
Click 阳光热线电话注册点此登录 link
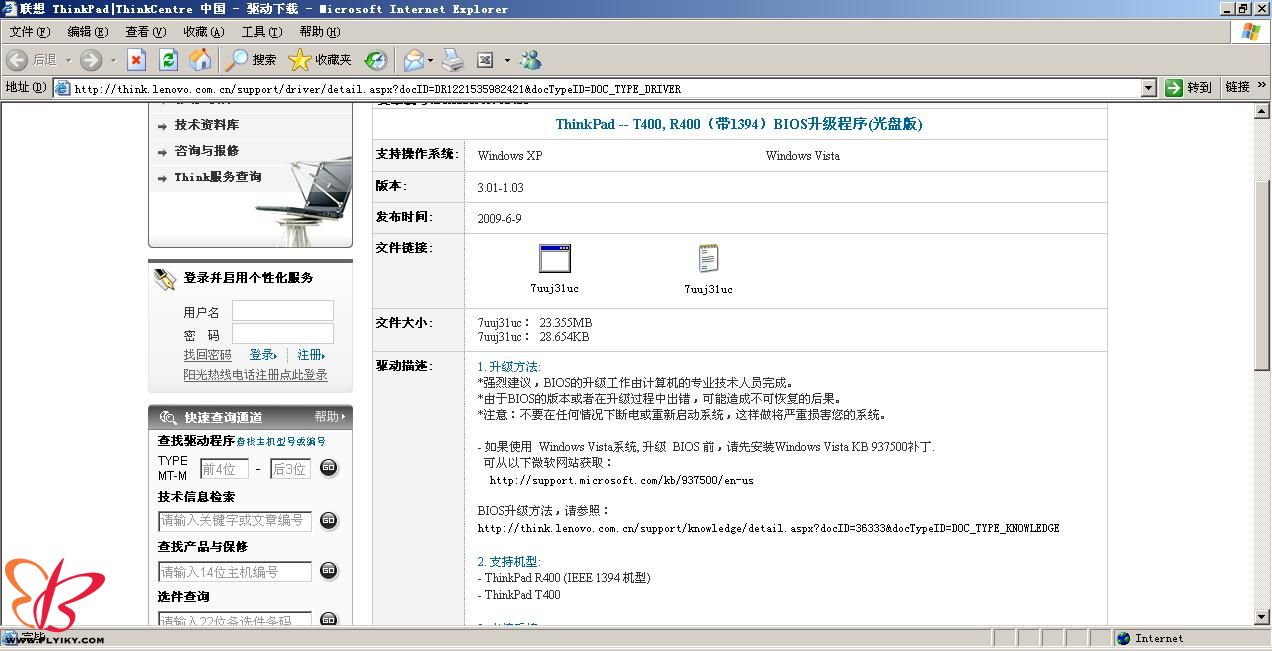coord(255,375)
